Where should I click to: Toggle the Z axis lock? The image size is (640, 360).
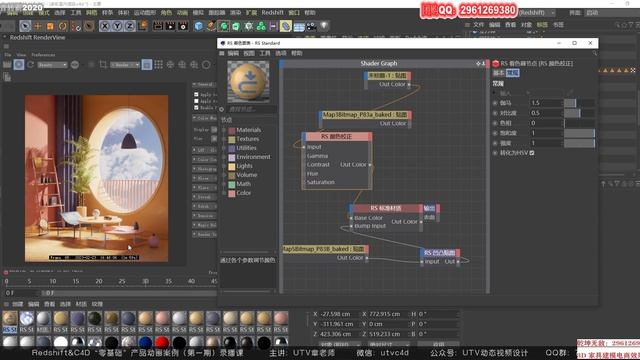(x=130, y=26)
